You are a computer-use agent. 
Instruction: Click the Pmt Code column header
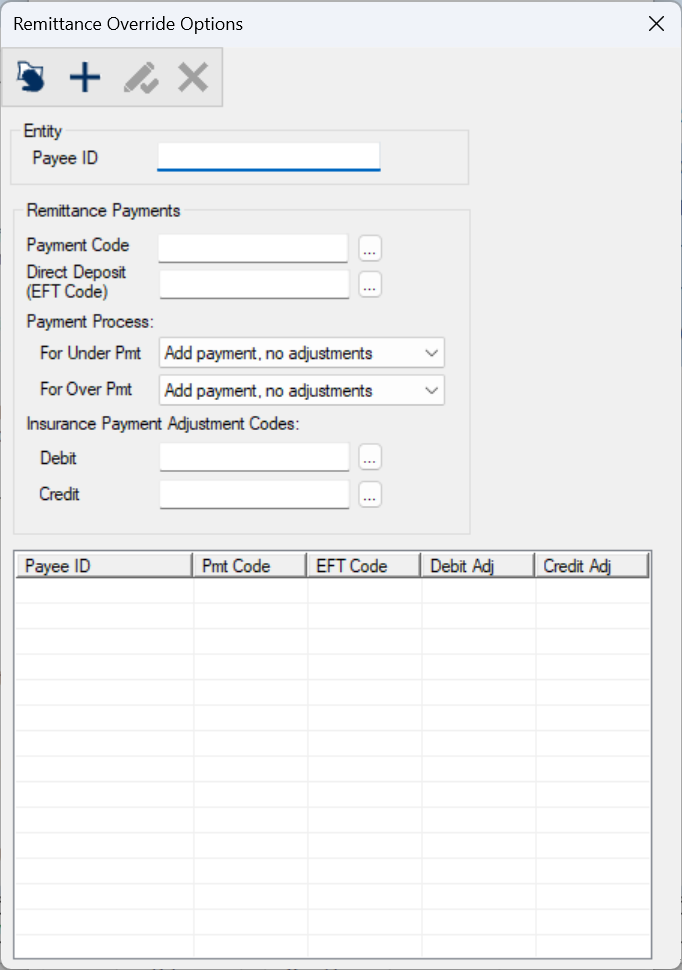(x=248, y=566)
